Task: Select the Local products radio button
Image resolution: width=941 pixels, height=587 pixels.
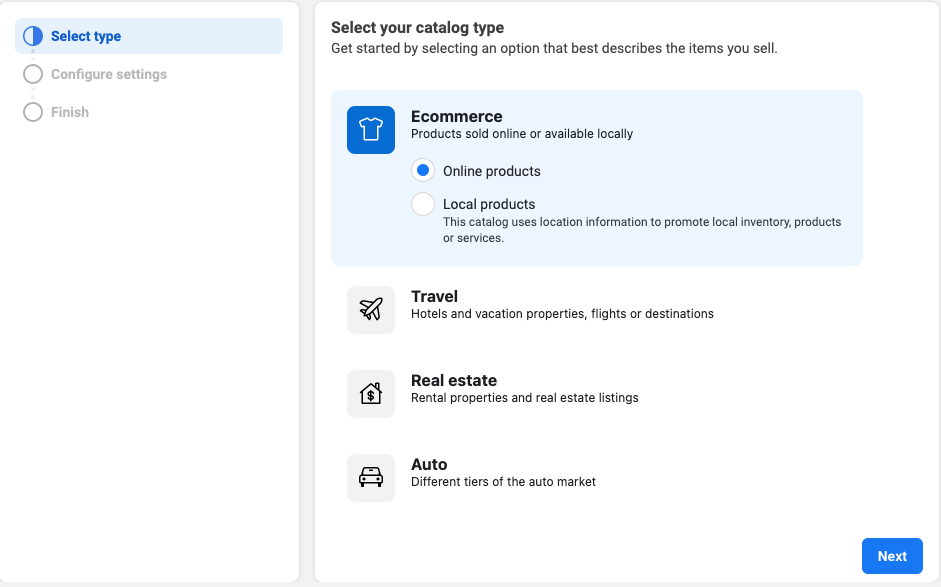Action: click(423, 204)
